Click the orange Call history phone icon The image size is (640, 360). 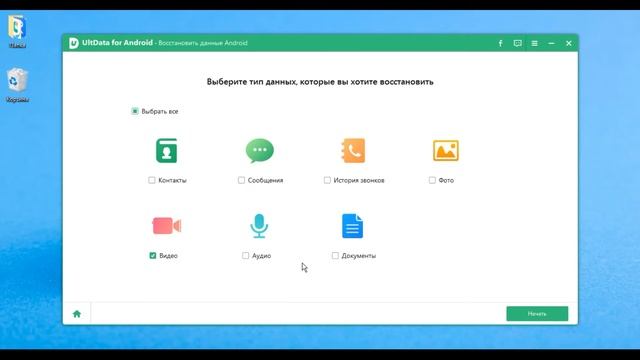coord(353,151)
